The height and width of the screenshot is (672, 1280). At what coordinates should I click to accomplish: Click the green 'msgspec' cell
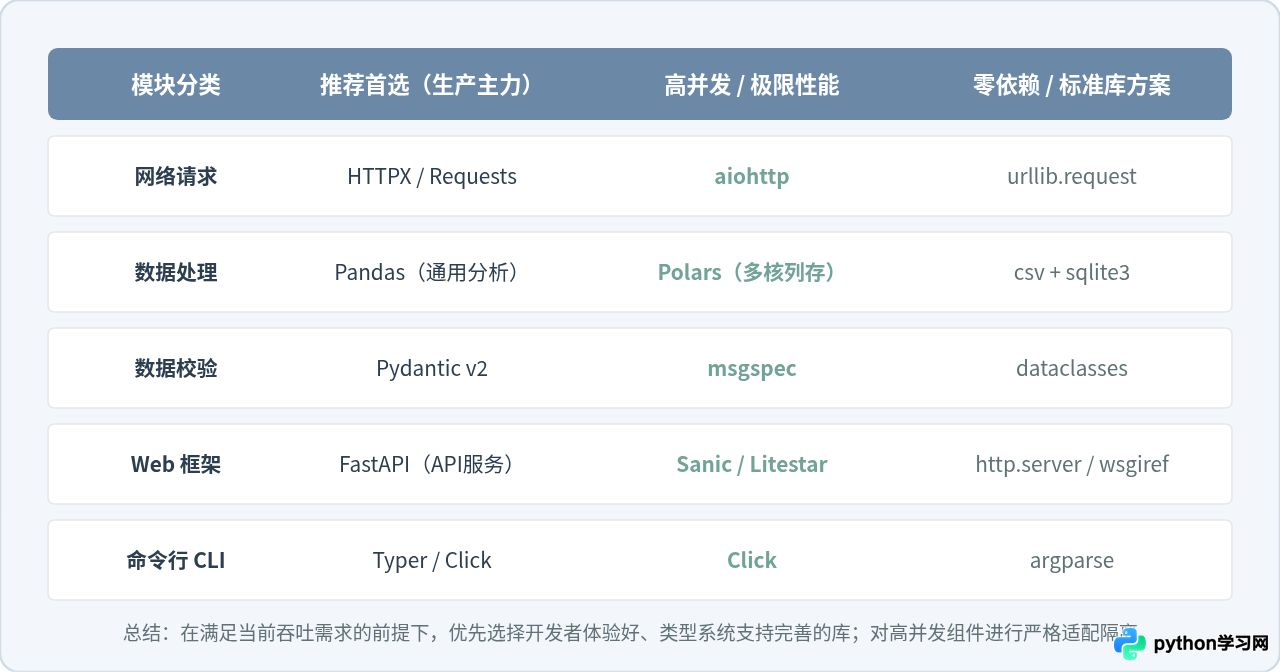752,369
